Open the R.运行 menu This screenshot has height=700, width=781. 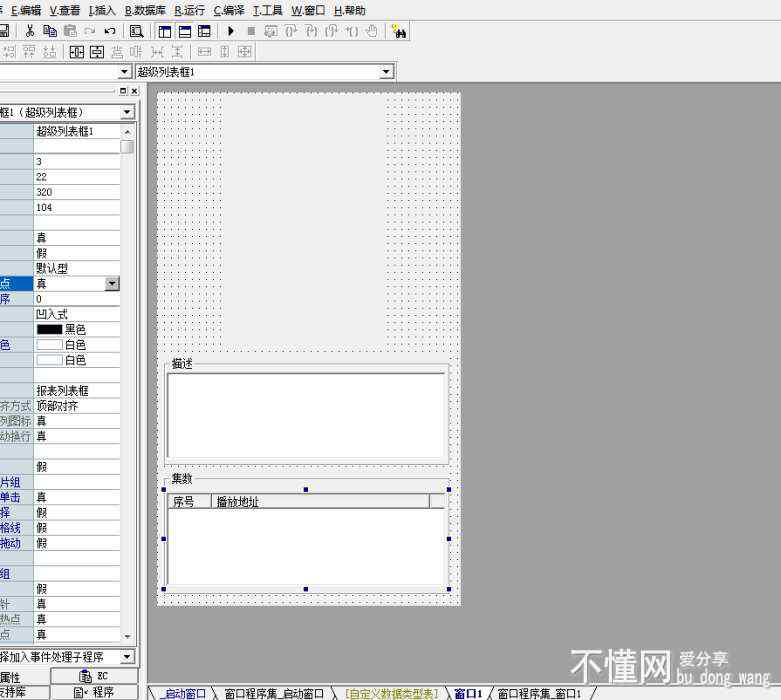tap(190, 10)
